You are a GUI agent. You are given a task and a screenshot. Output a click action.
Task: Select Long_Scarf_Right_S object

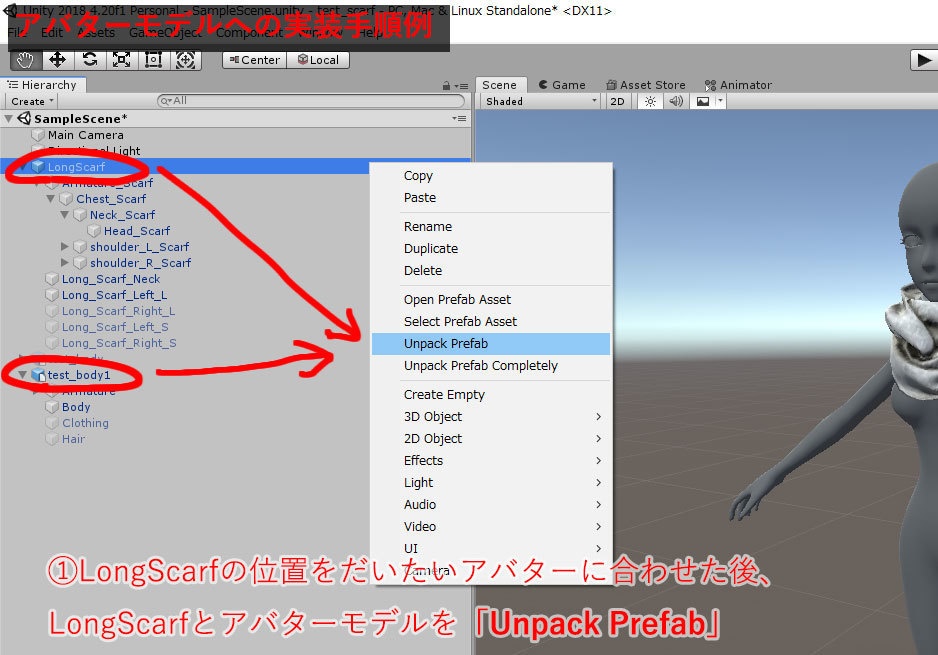119,343
